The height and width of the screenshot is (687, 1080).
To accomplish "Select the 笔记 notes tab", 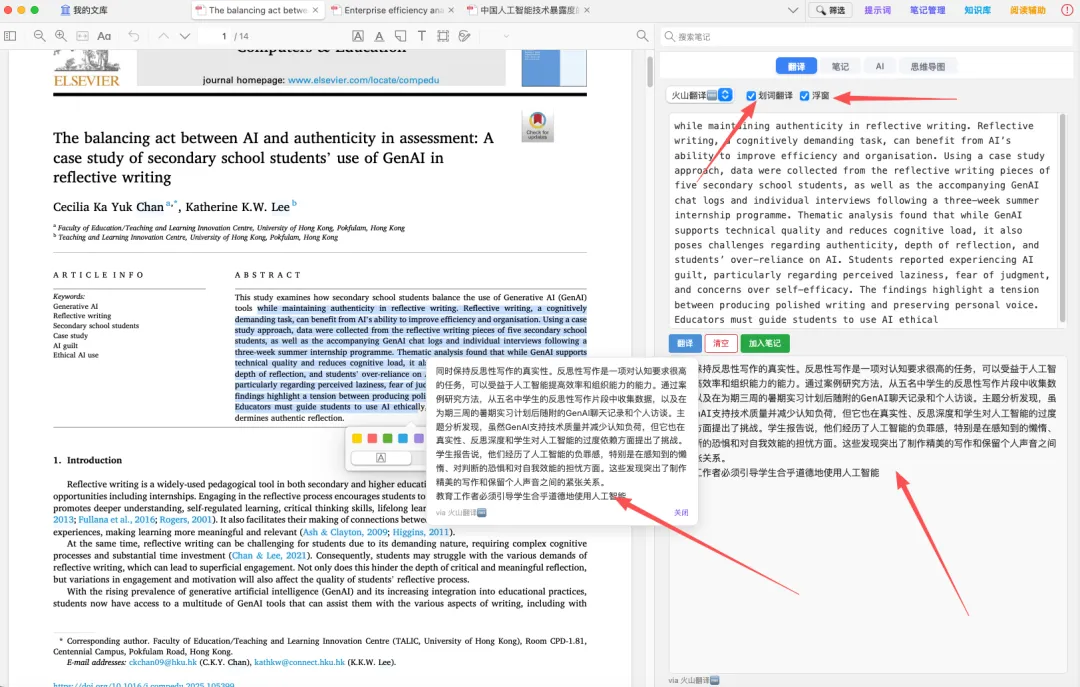I will [x=840, y=66].
